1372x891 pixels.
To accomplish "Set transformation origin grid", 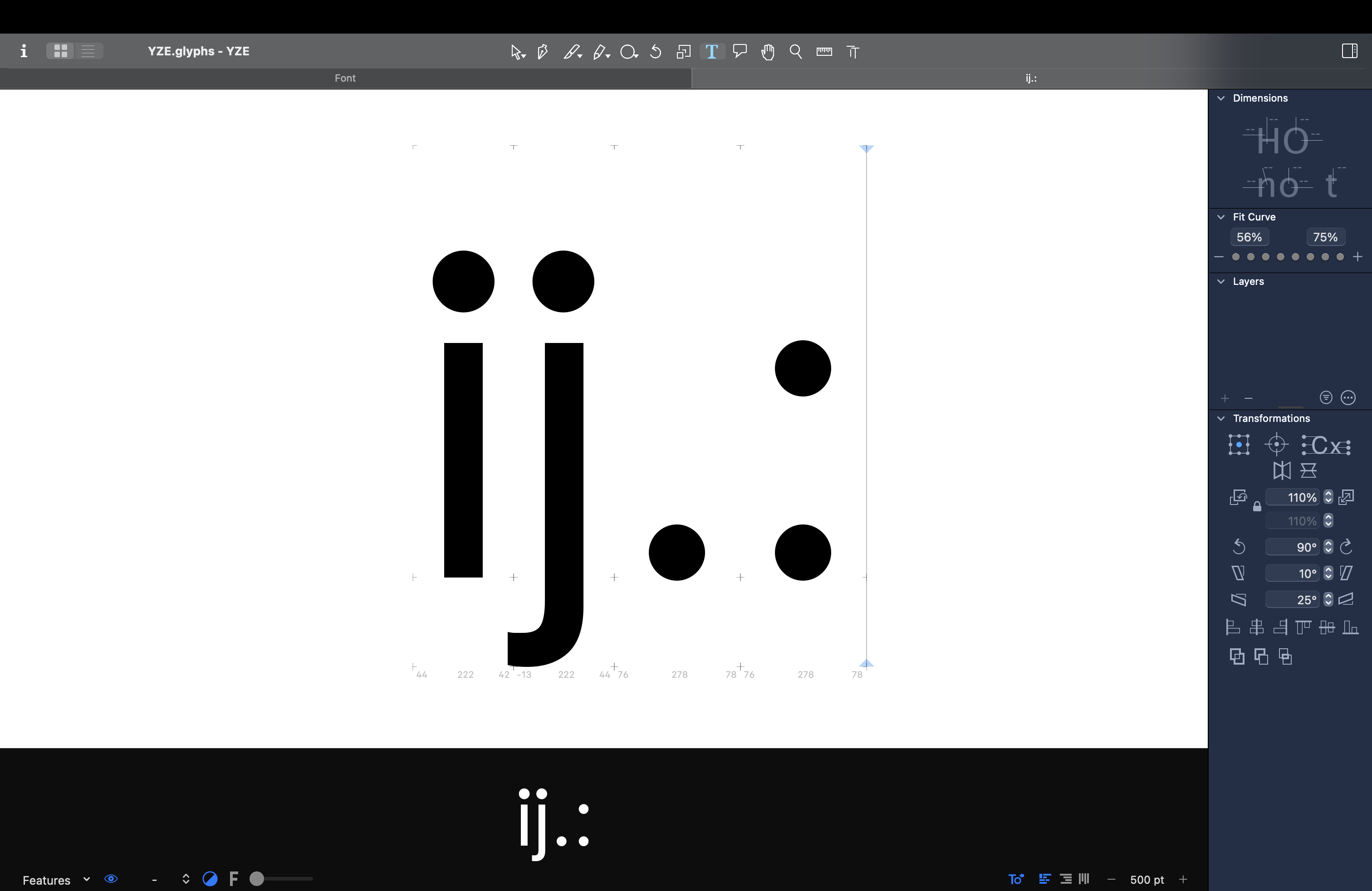I will tap(1239, 445).
